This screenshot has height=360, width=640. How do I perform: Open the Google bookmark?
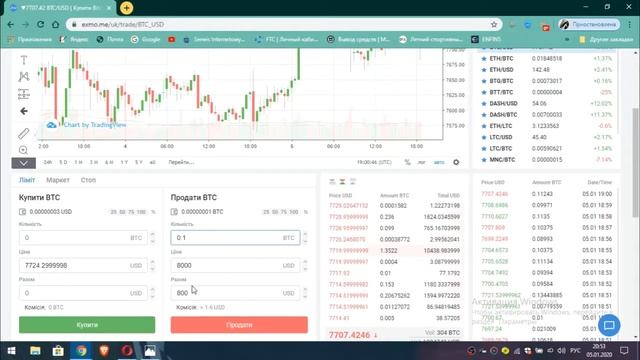click(x=146, y=39)
